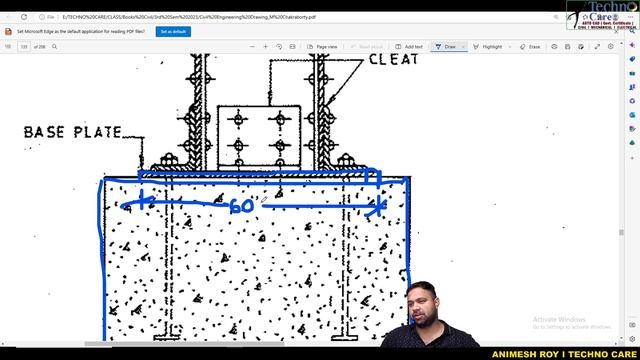Click the Print PDF icon
Screen dimensions: 640x360
[x=554, y=47]
